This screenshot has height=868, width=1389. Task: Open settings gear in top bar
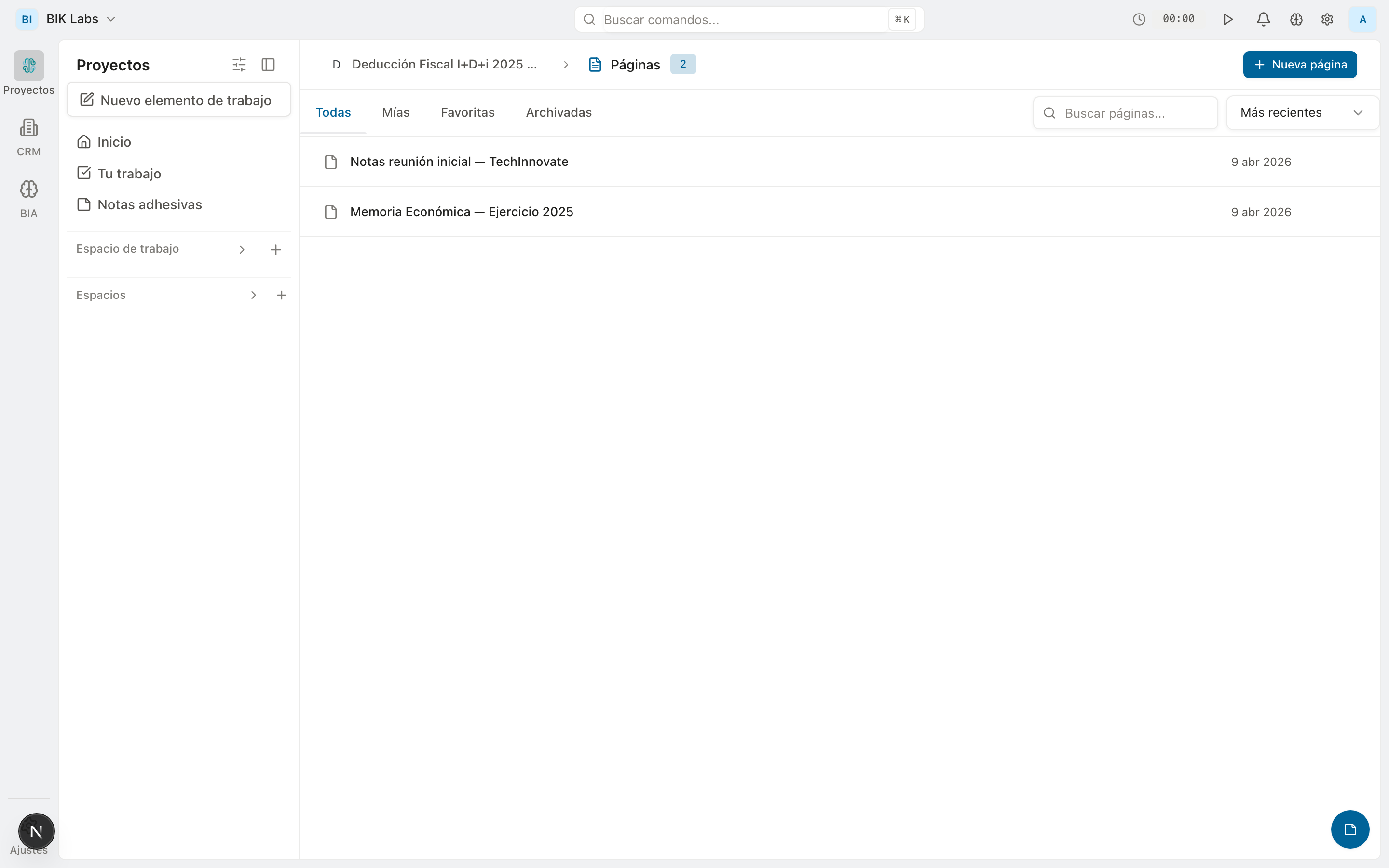coord(1327,19)
